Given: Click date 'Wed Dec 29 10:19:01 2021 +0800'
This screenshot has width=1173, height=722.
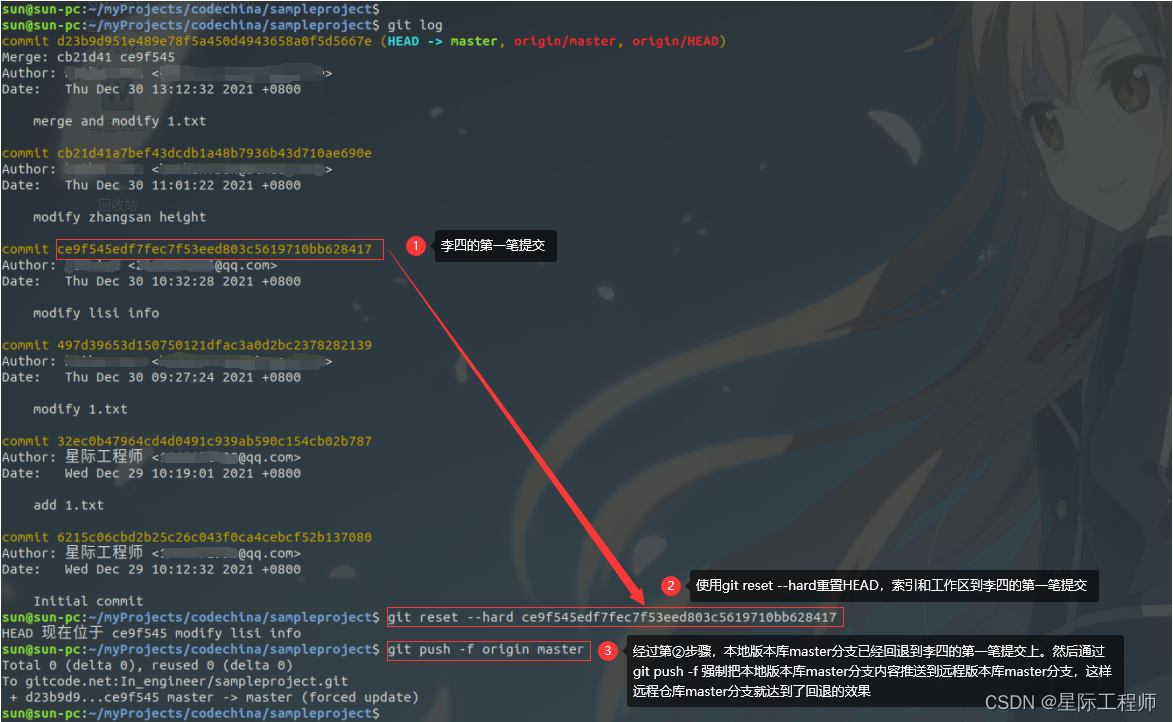Looking at the screenshot, I should (x=183, y=473).
